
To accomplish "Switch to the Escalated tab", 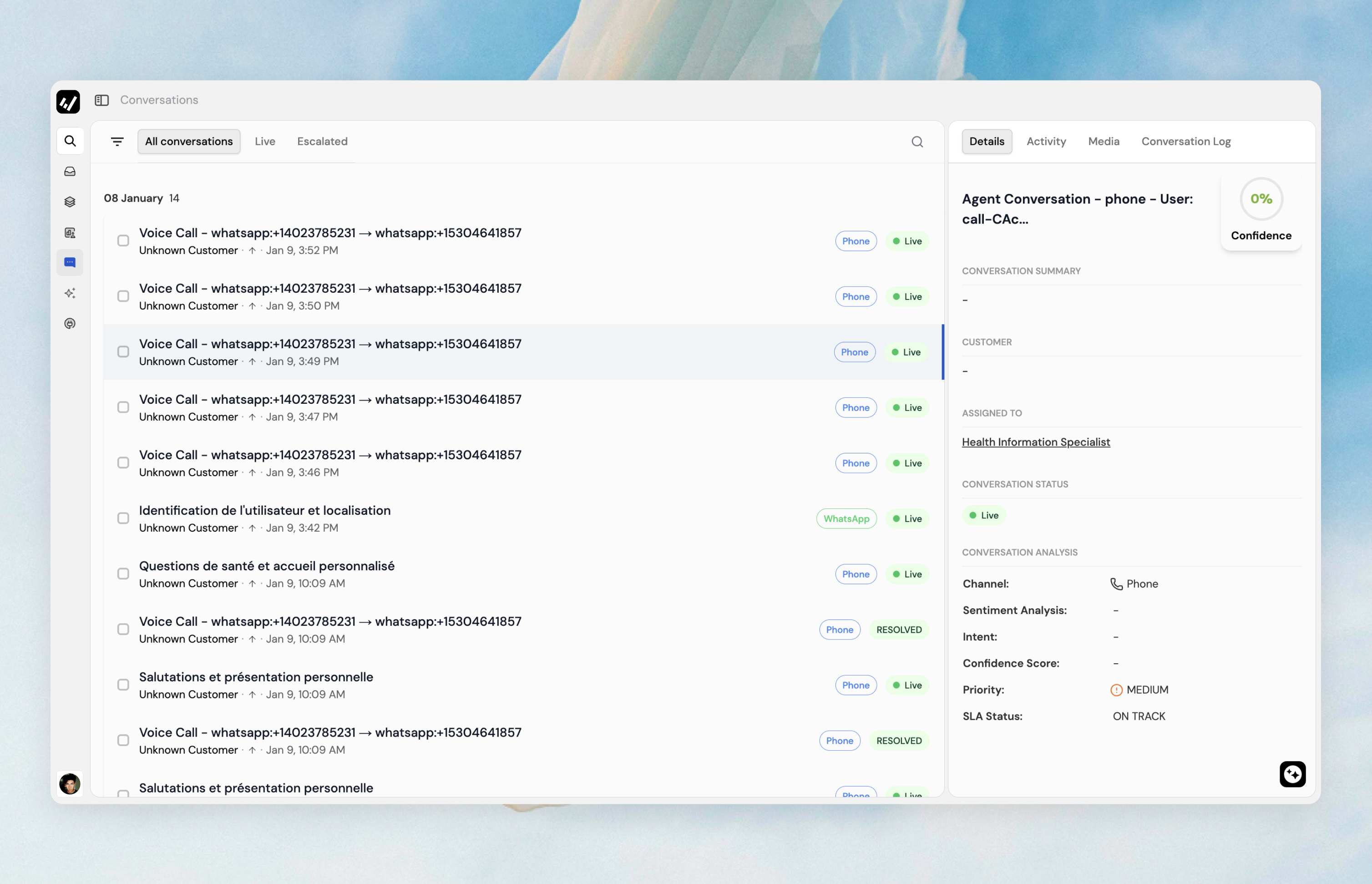I will point(322,141).
